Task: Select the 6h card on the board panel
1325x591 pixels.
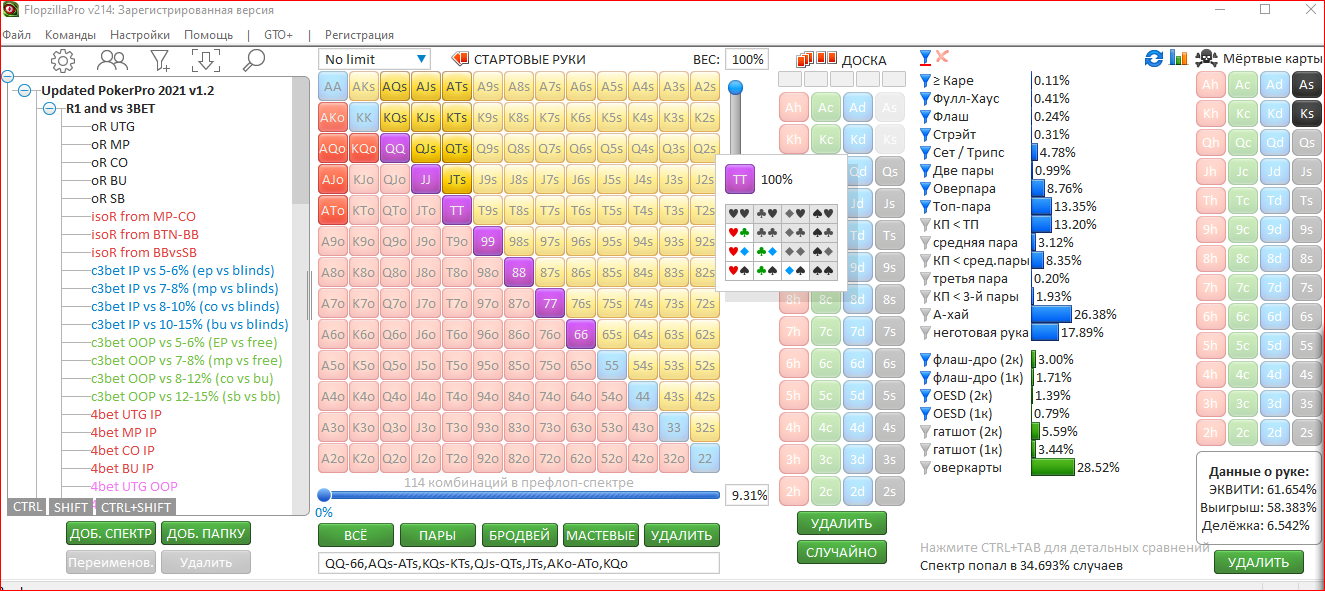Action: point(794,364)
